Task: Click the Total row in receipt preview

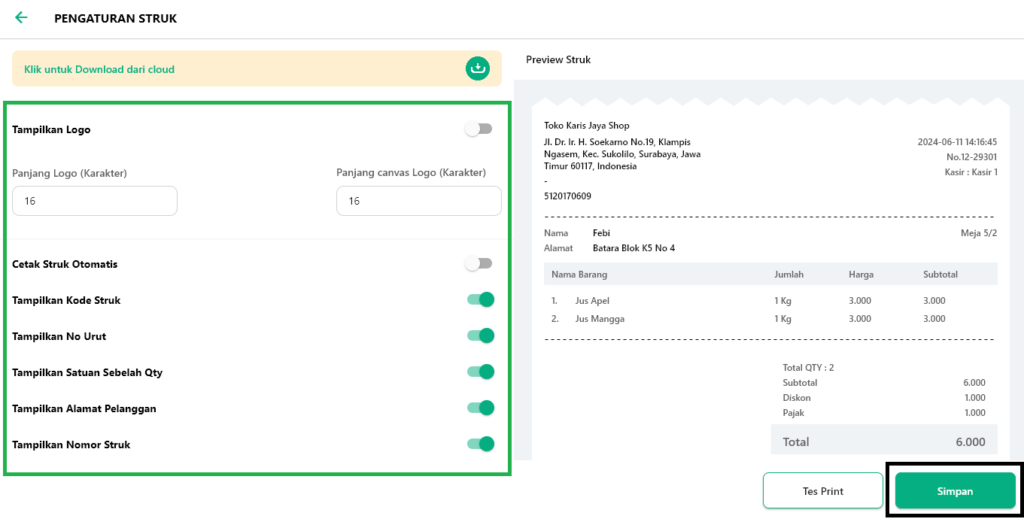Action: pos(883,441)
